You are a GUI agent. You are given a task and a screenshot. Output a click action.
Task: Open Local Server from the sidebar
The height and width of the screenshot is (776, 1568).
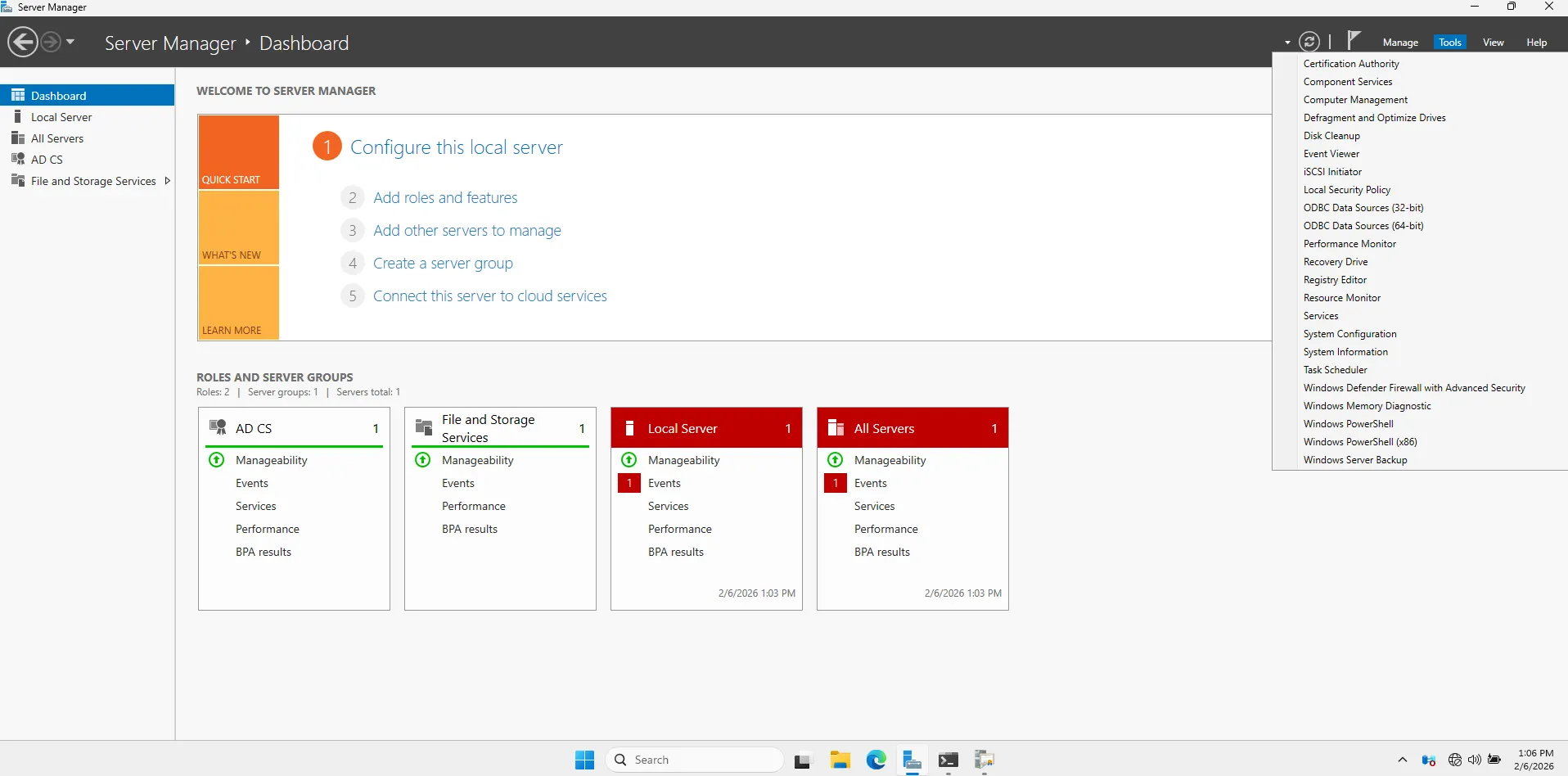click(61, 116)
